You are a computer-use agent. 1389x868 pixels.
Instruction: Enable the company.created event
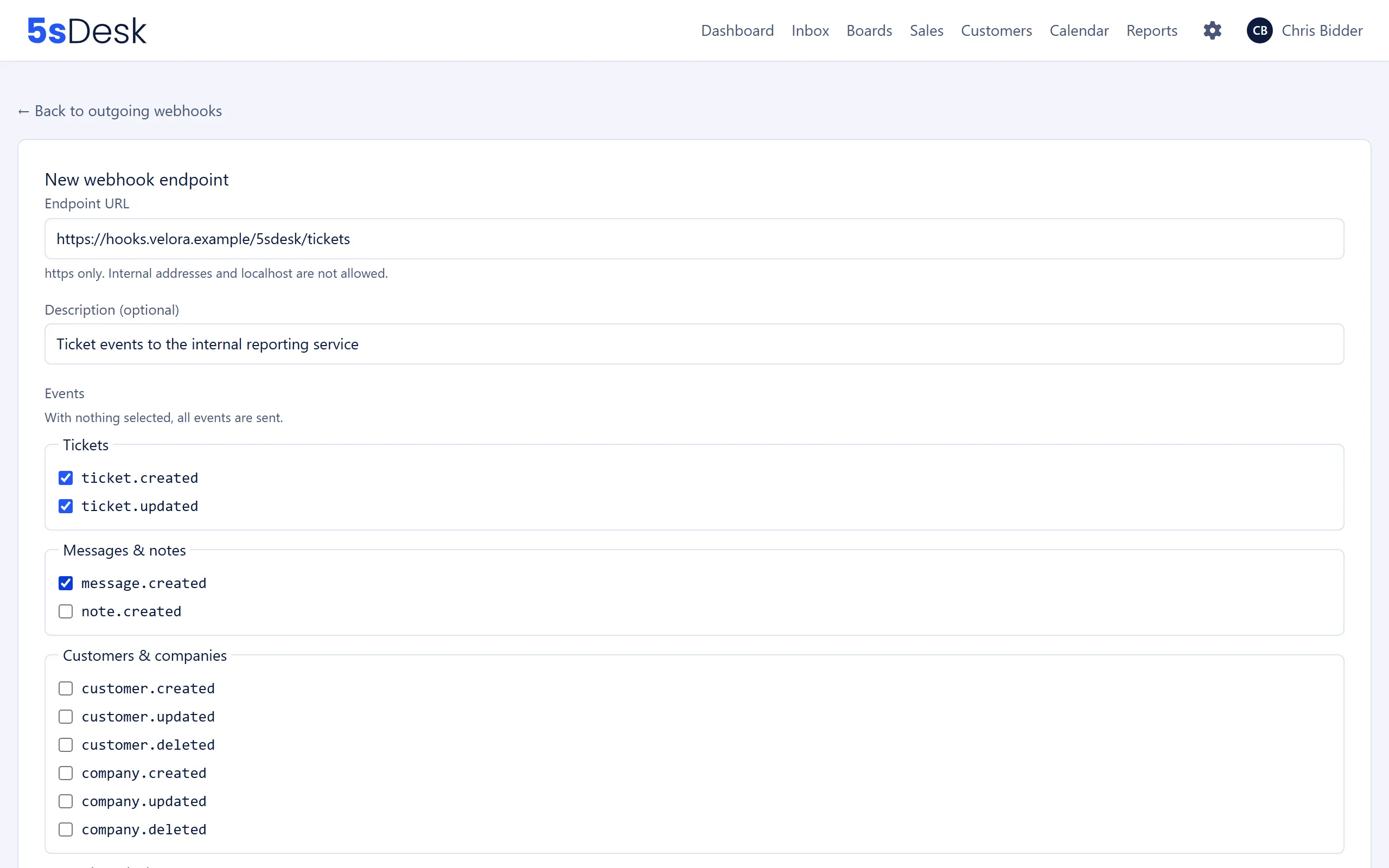click(x=66, y=772)
